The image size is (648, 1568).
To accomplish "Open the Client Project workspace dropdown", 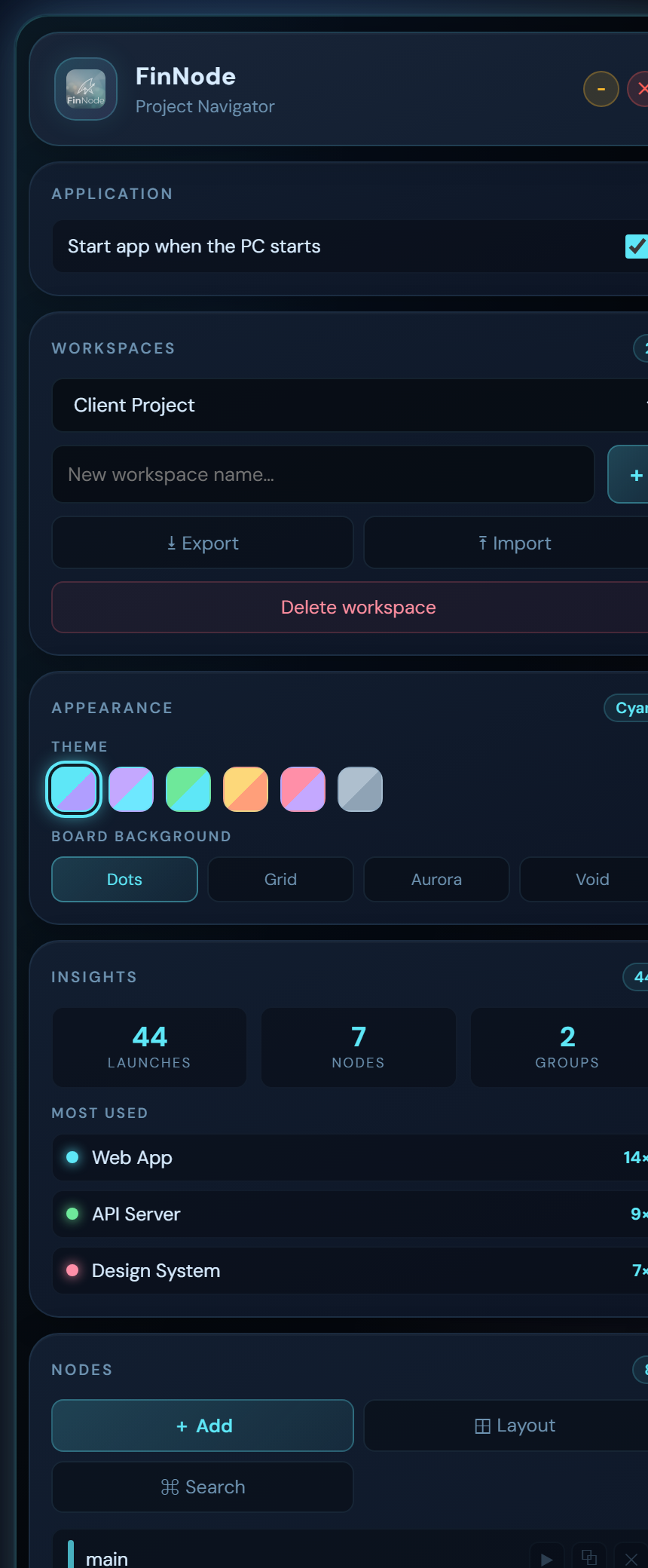I will tap(350, 405).
